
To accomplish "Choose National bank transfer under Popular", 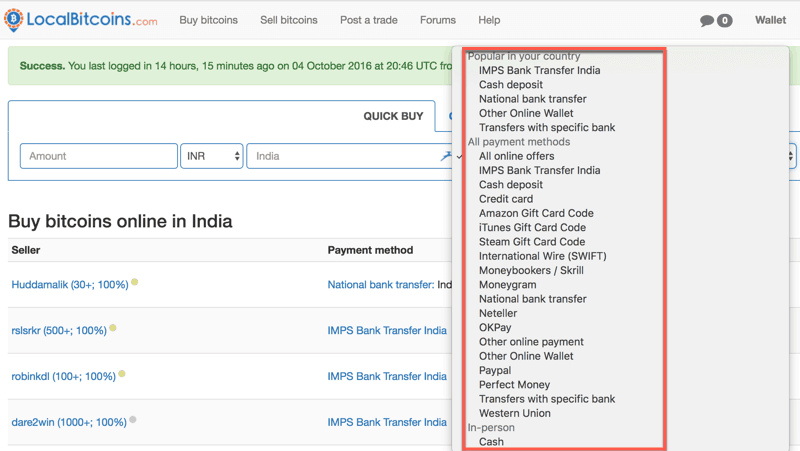I will [x=533, y=99].
